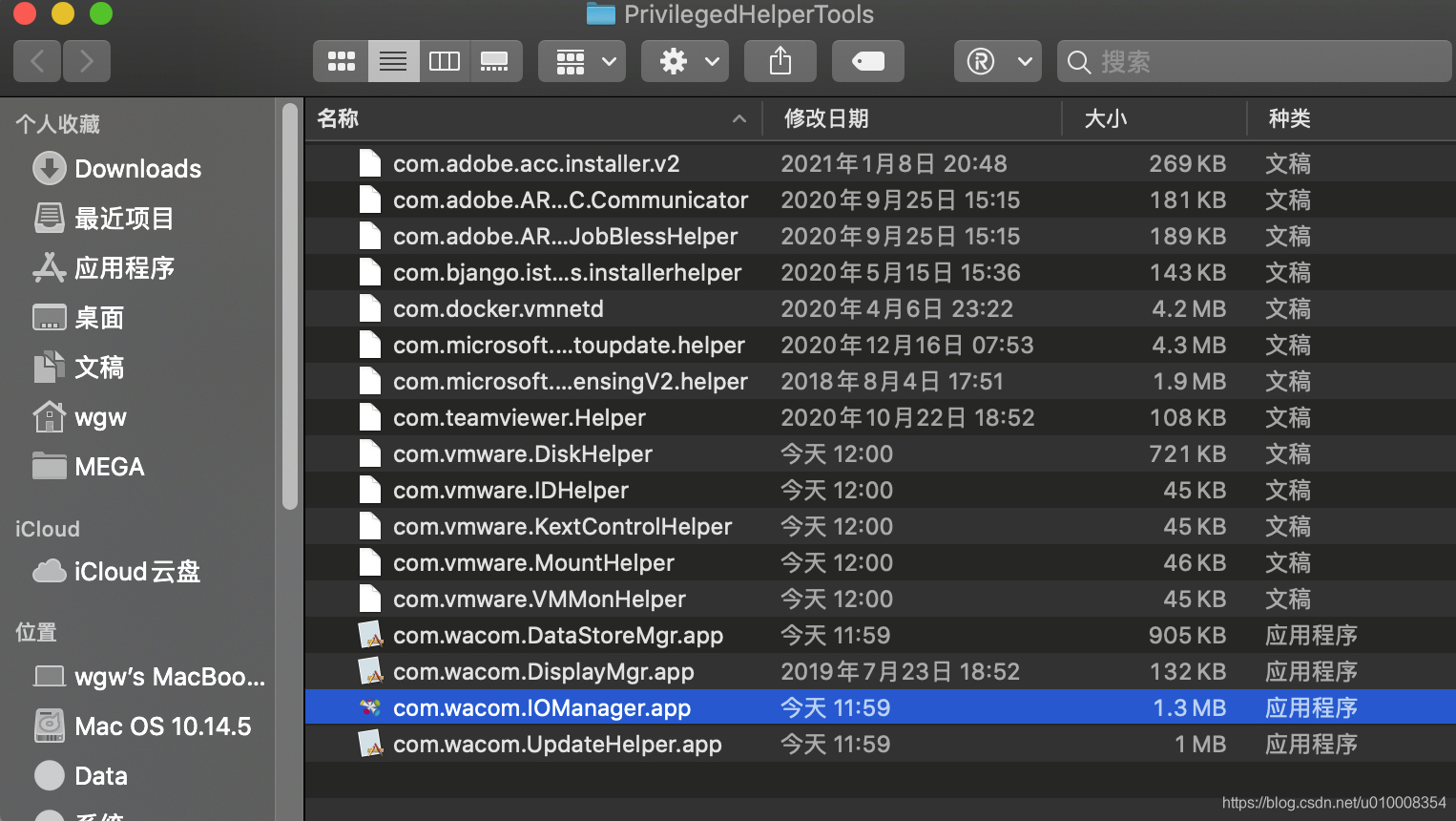Image resolution: width=1456 pixels, height=821 pixels.
Task: Sort by the 名称 column header
Action: pos(534,118)
